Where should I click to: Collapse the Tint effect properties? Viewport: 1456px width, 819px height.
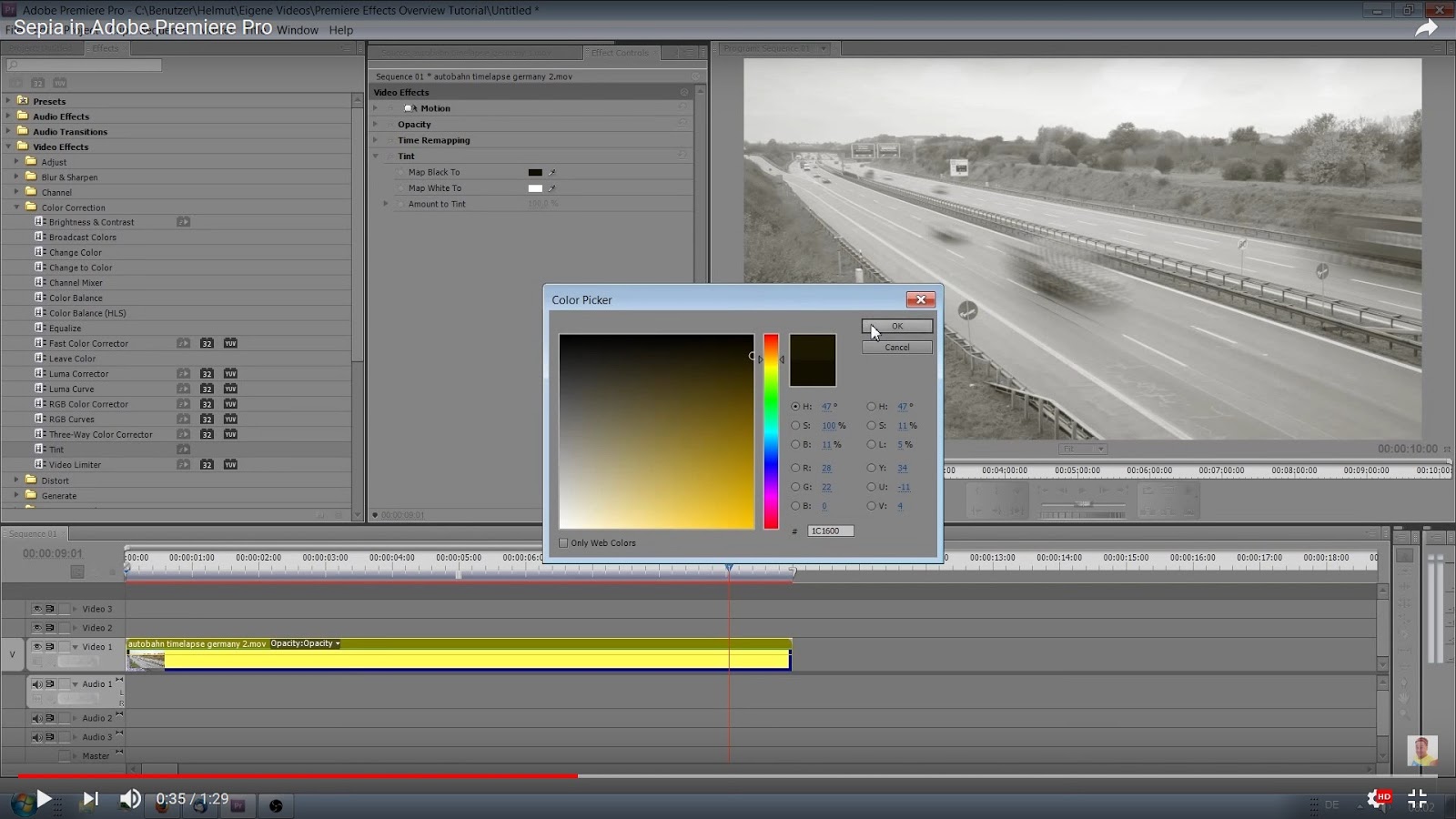(x=376, y=156)
